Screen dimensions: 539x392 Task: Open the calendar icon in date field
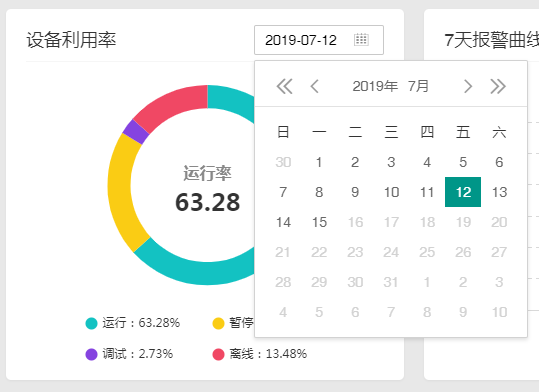coord(361,40)
